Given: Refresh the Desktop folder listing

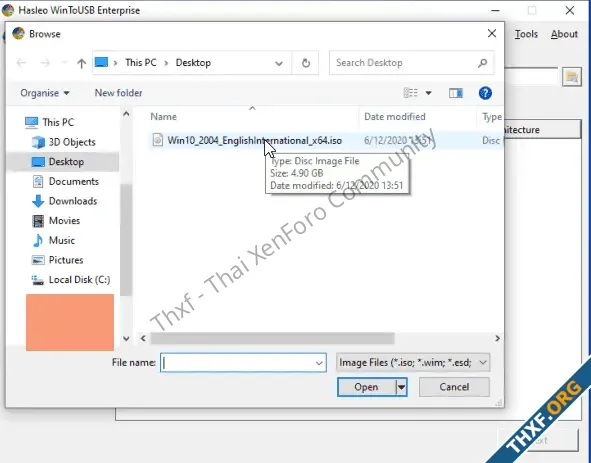Looking at the screenshot, I should coord(306,63).
